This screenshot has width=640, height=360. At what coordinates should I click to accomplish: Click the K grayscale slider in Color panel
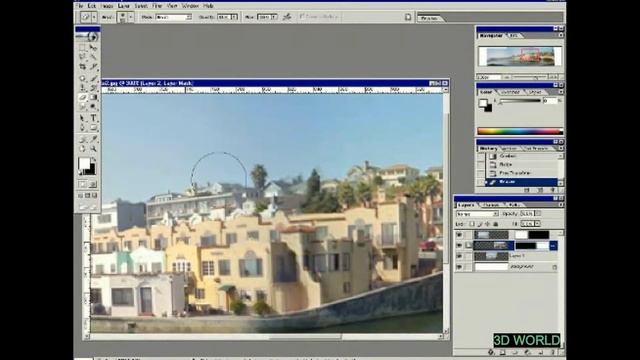[x=520, y=101]
